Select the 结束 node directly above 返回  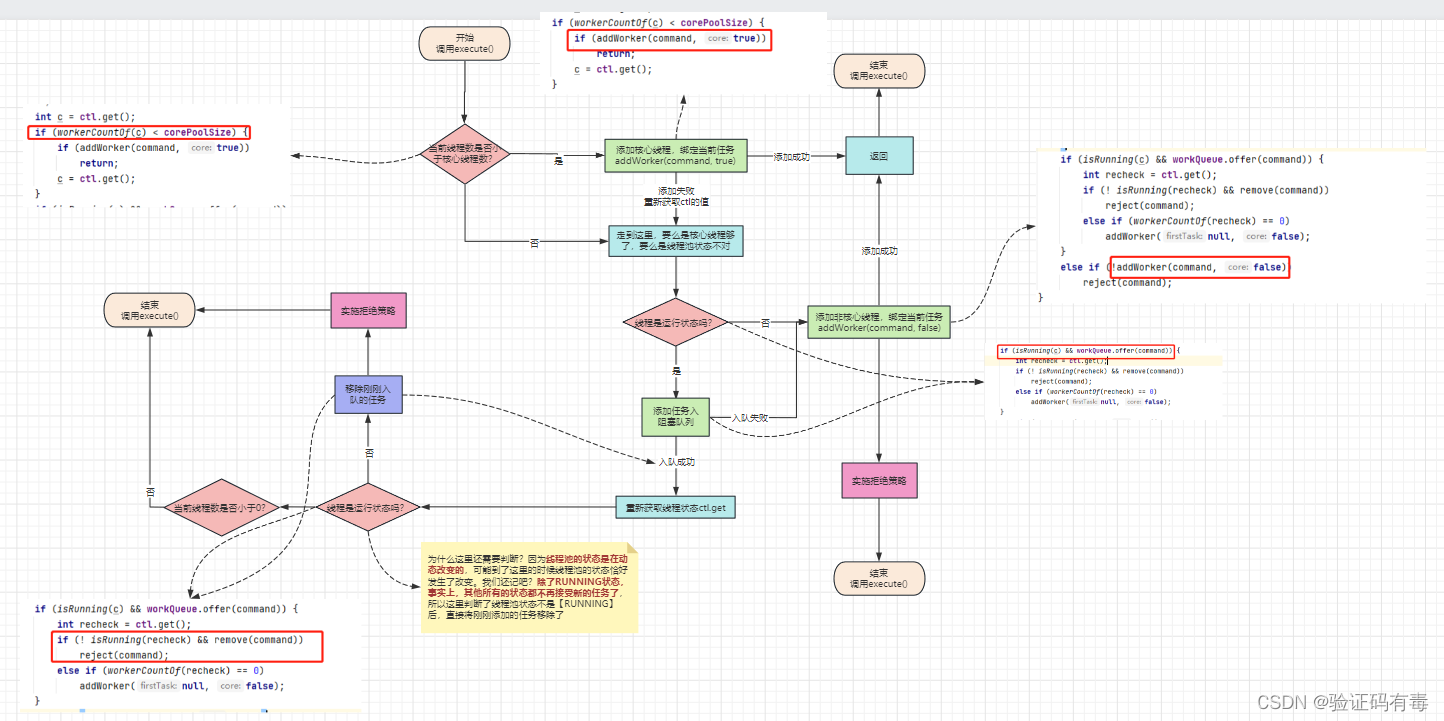(x=879, y=70)
